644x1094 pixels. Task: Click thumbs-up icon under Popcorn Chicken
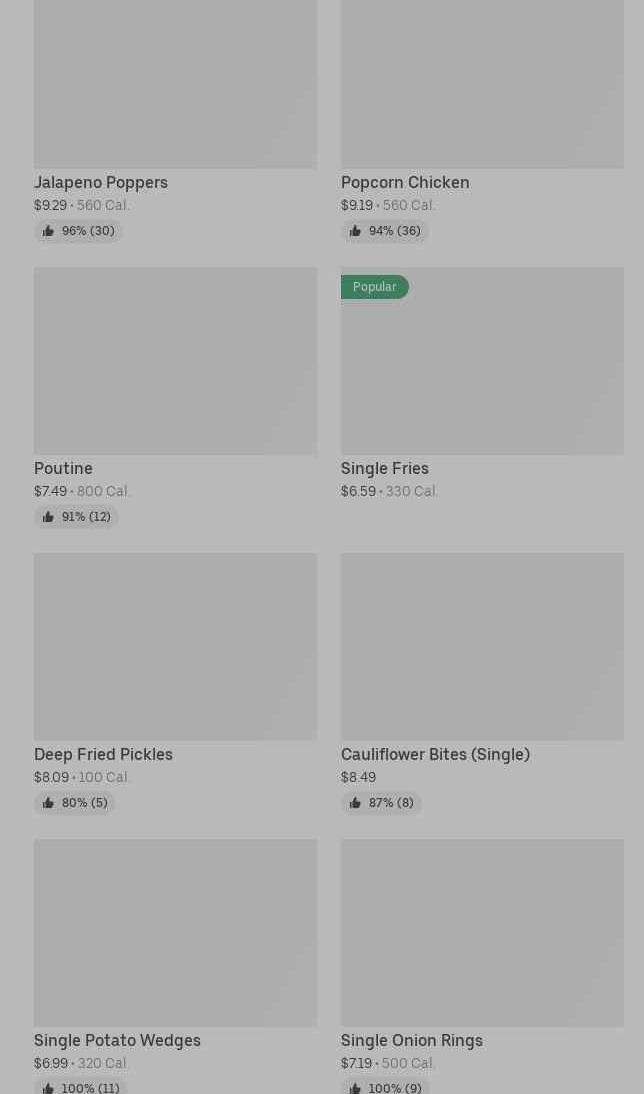(x=355, y=231)
